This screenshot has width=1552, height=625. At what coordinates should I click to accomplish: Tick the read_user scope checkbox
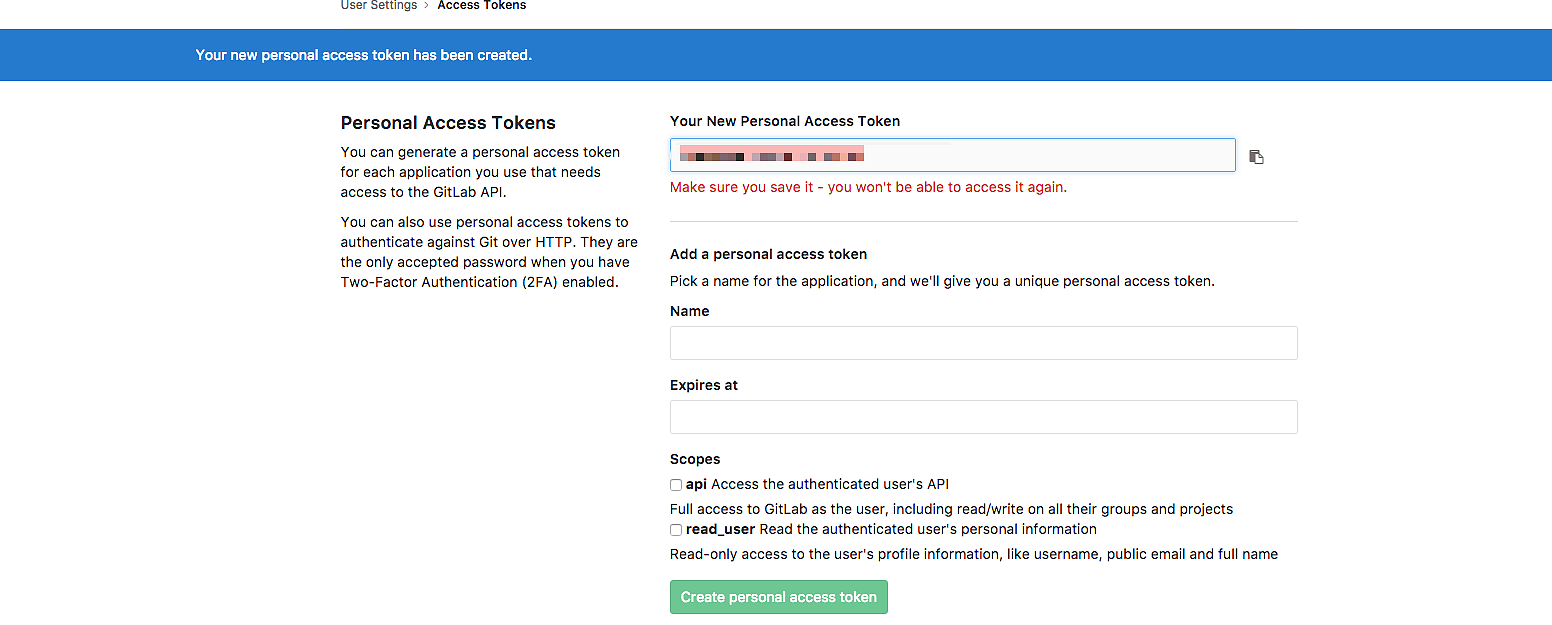pyautogui.click(x=676, y=530)
